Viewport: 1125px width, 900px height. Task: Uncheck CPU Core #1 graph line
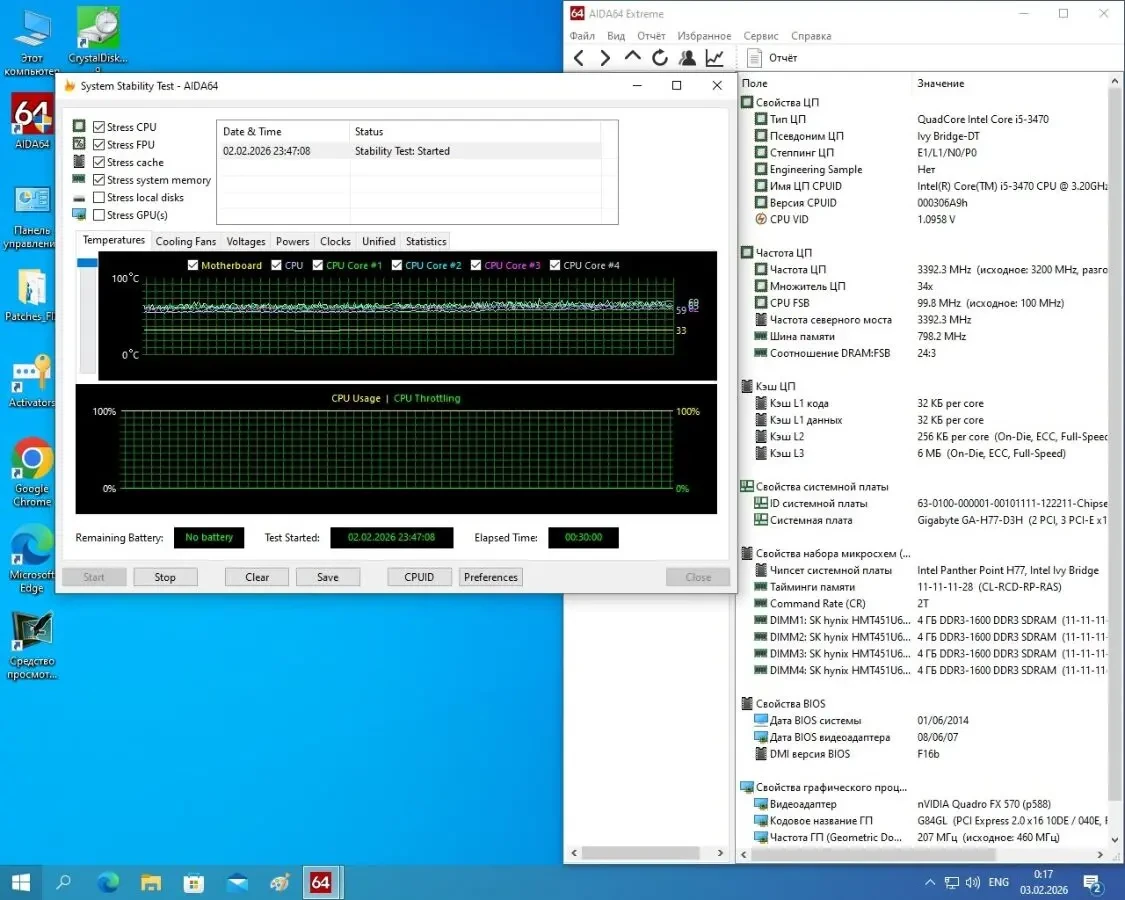point(318,265)
